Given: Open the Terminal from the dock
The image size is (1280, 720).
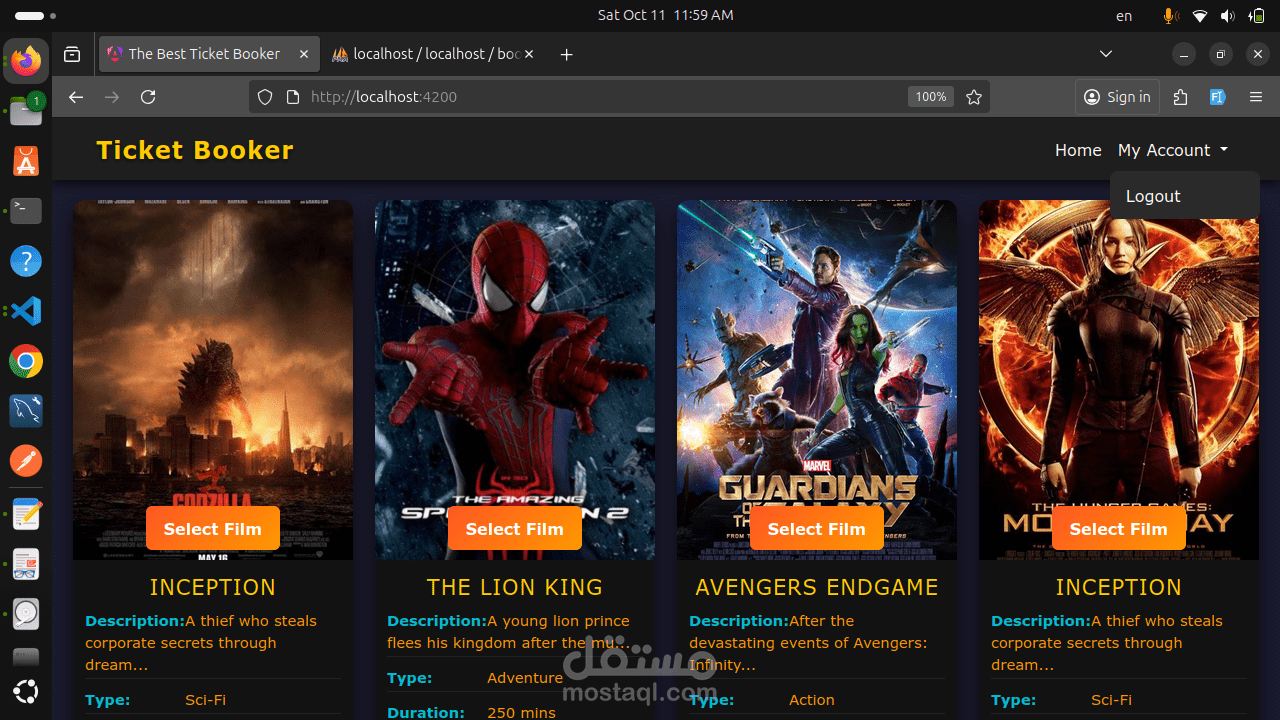Looking at the screenshot, I should click(26, 211).
